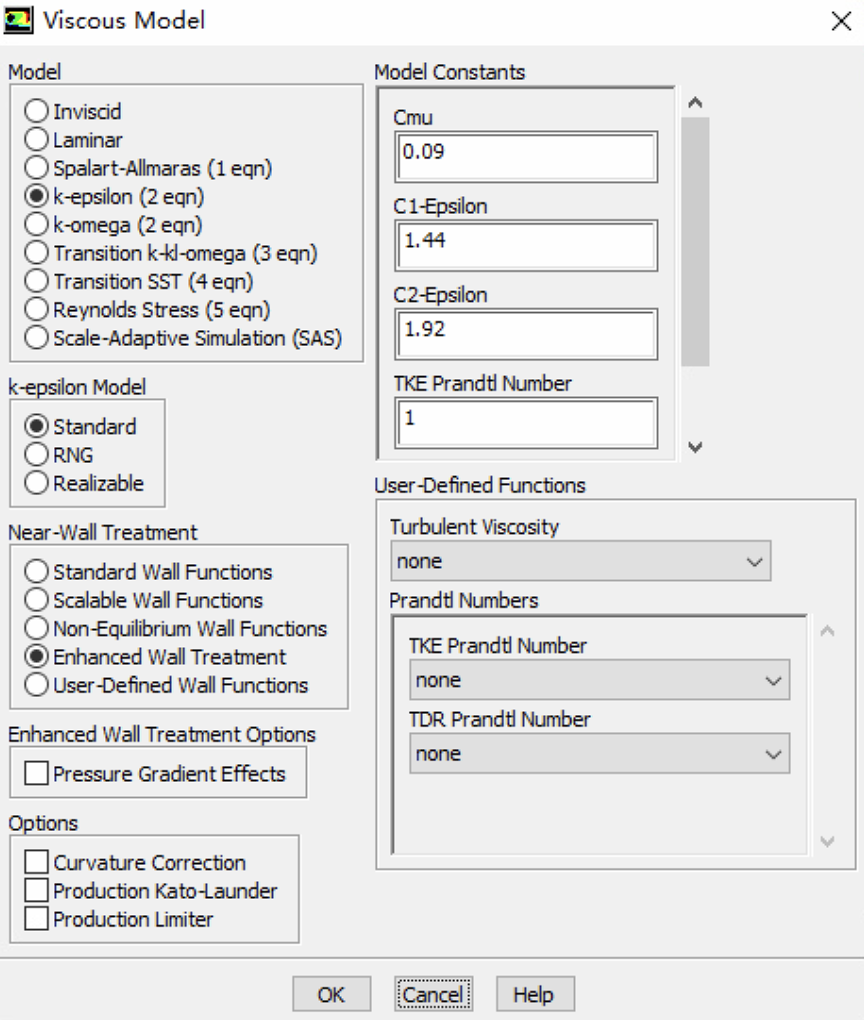Image resolution: width=864 pixels, height=1020 pixels.
Task: Expand the TKE Prandtl Number dropdown
Action: point(599,681)
